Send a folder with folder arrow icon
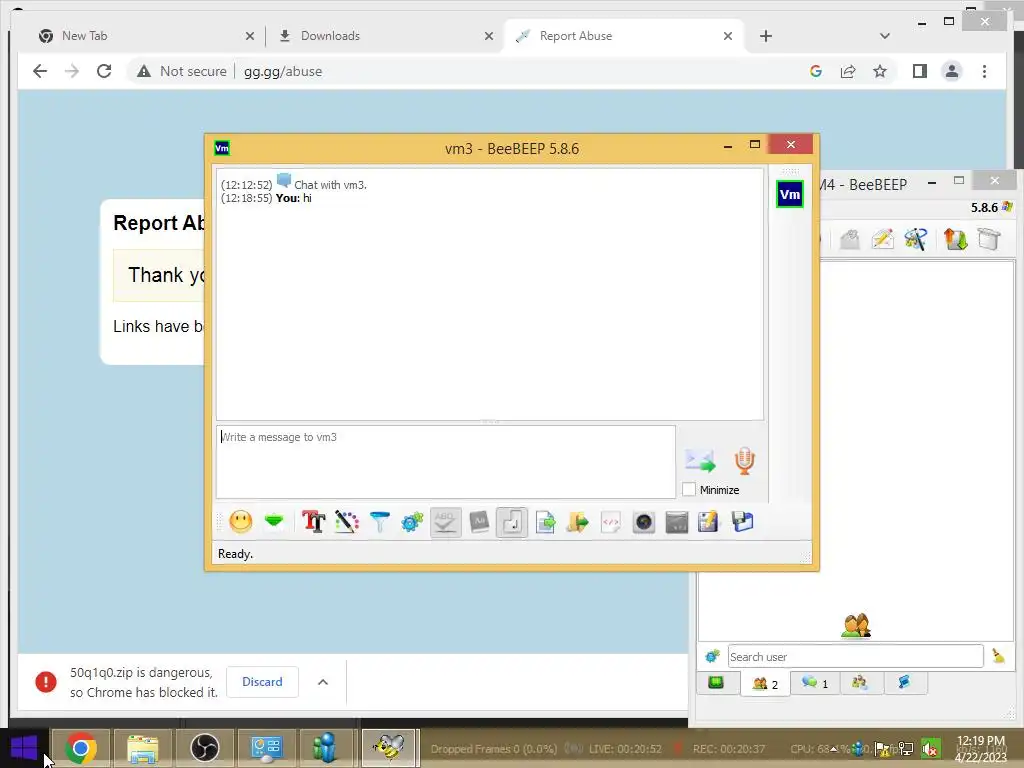The height and width of the screenshot is (768, 1024). (x=577, y=522)
